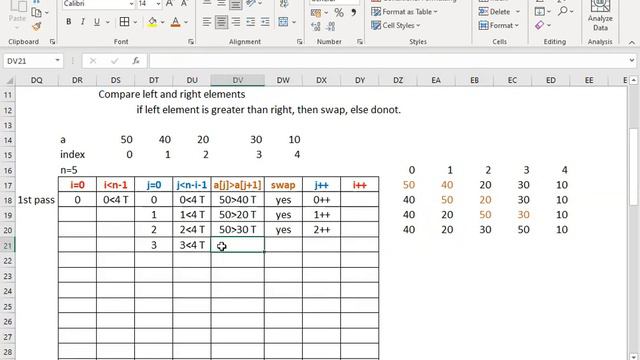Click the Delete cells button
This screenshot has width=640, height=360.
495,12
